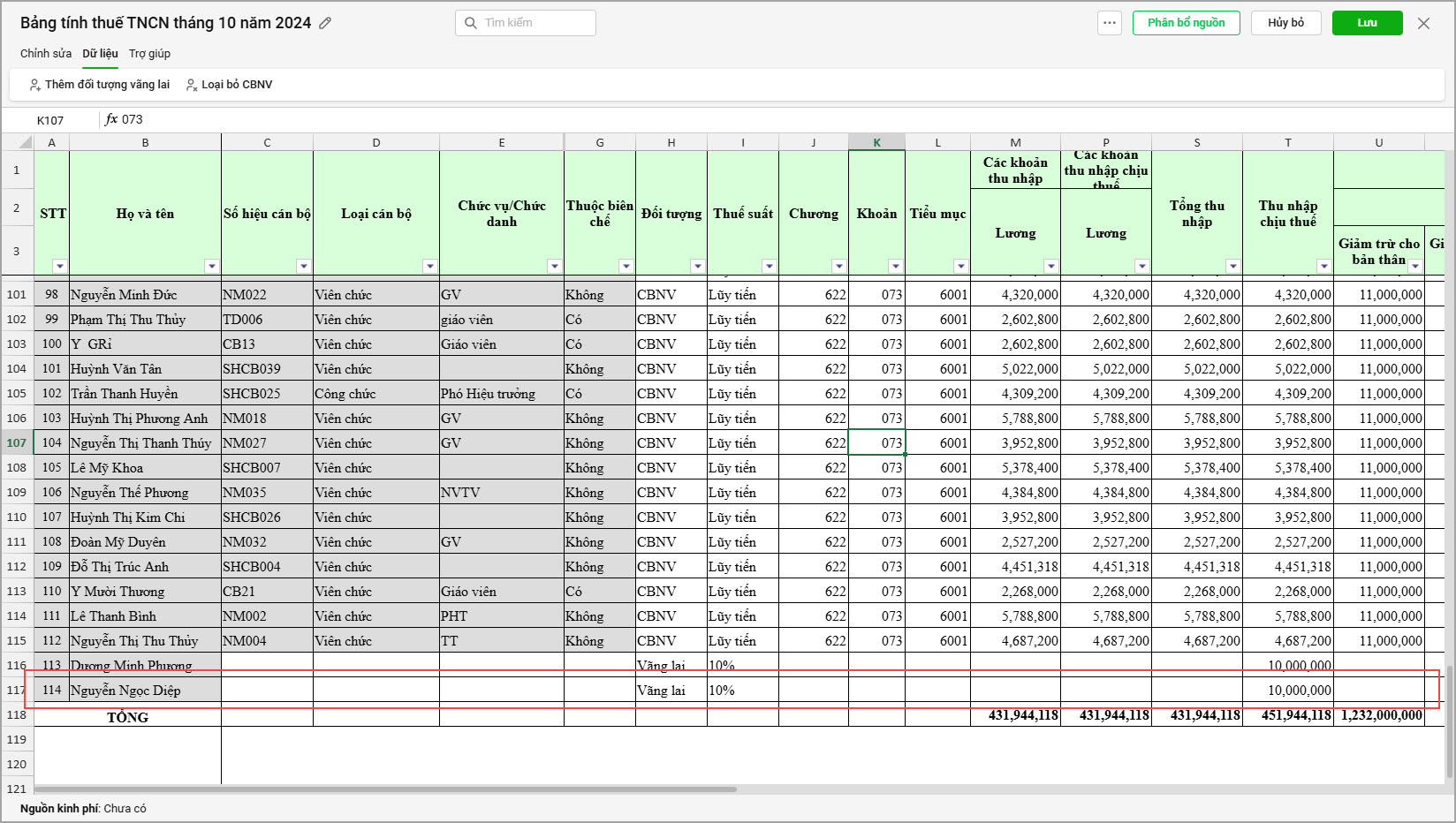
Task: Click the search magnifier icon
Action: 471,23
